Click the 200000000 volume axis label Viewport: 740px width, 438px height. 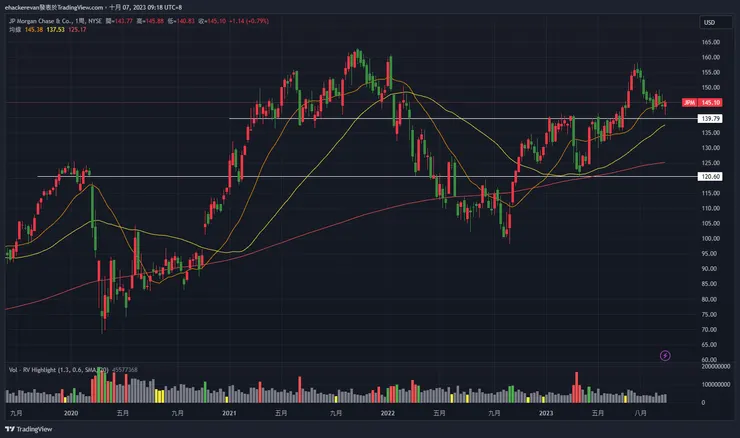(x=715, y=366)
